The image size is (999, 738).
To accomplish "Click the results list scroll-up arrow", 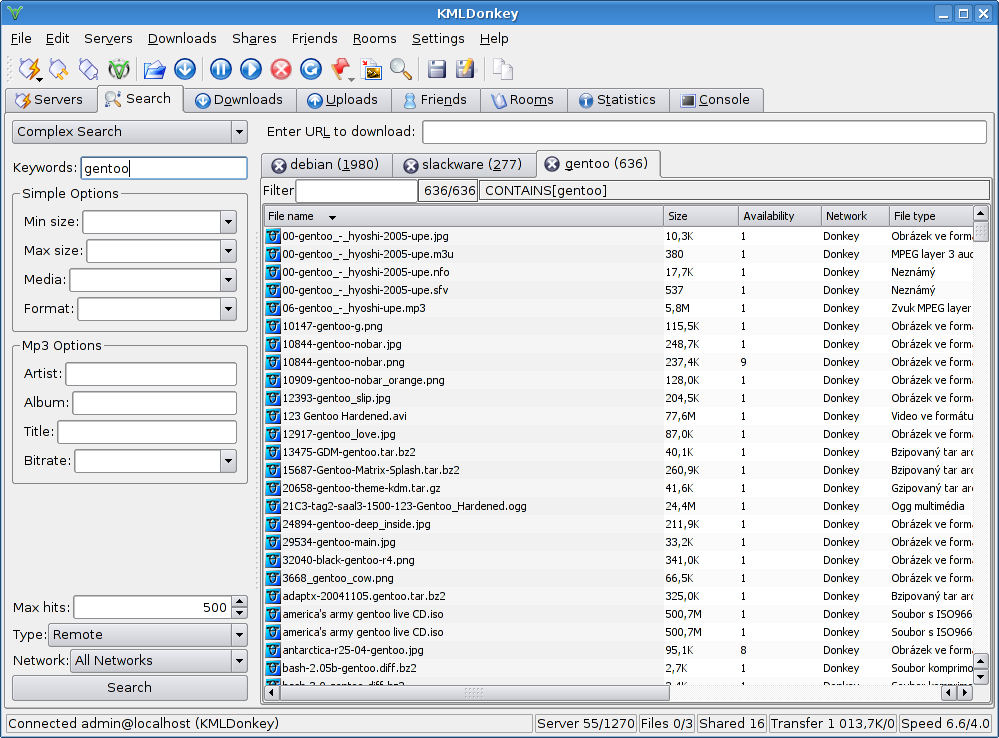I will (981, 213).
